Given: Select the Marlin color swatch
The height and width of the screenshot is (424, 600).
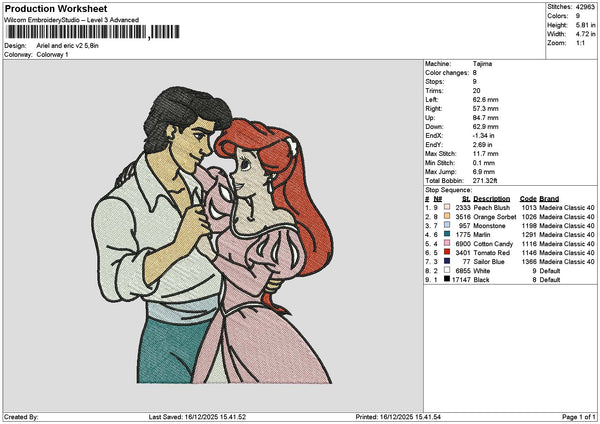Looking at the screenshot, I should point(447,234).
